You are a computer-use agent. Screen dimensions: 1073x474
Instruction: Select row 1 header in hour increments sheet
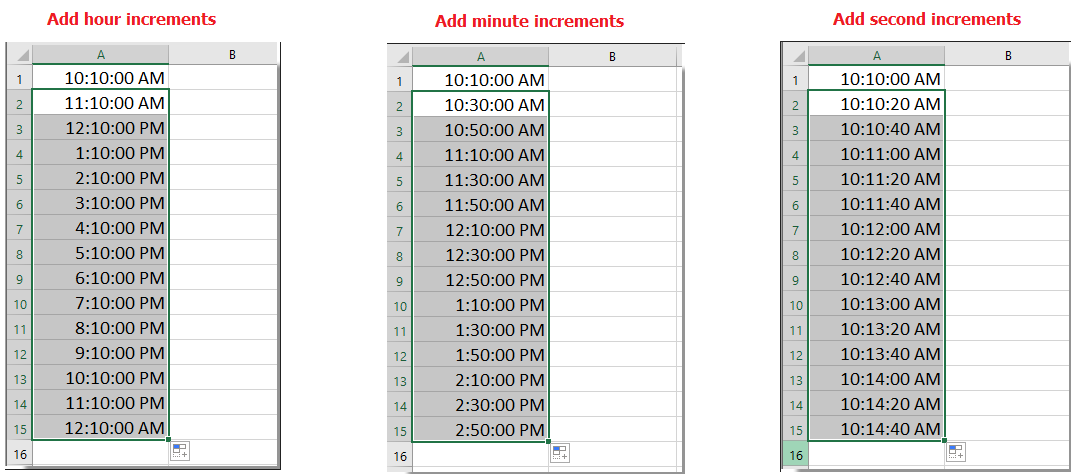pyautogui.click(x=19, y=78)
